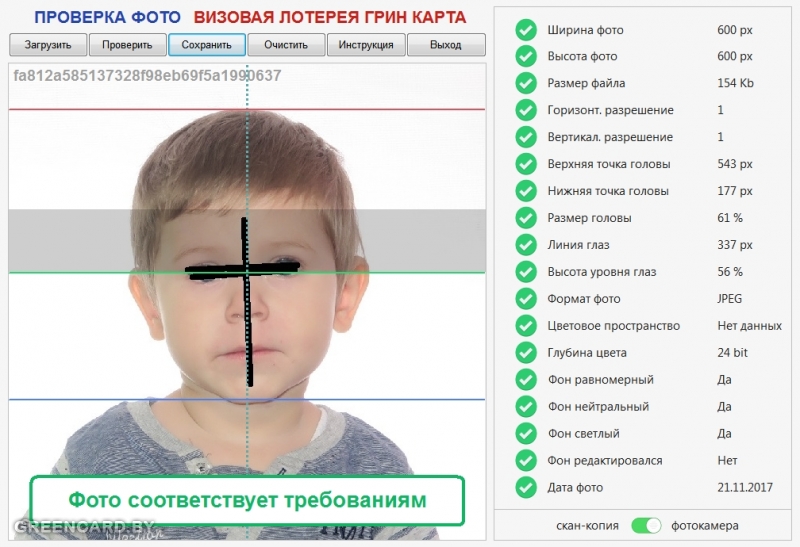This screenshot has height=547, width=800.
Task: Click the Ширина фото label
Action: pos(585,30)
